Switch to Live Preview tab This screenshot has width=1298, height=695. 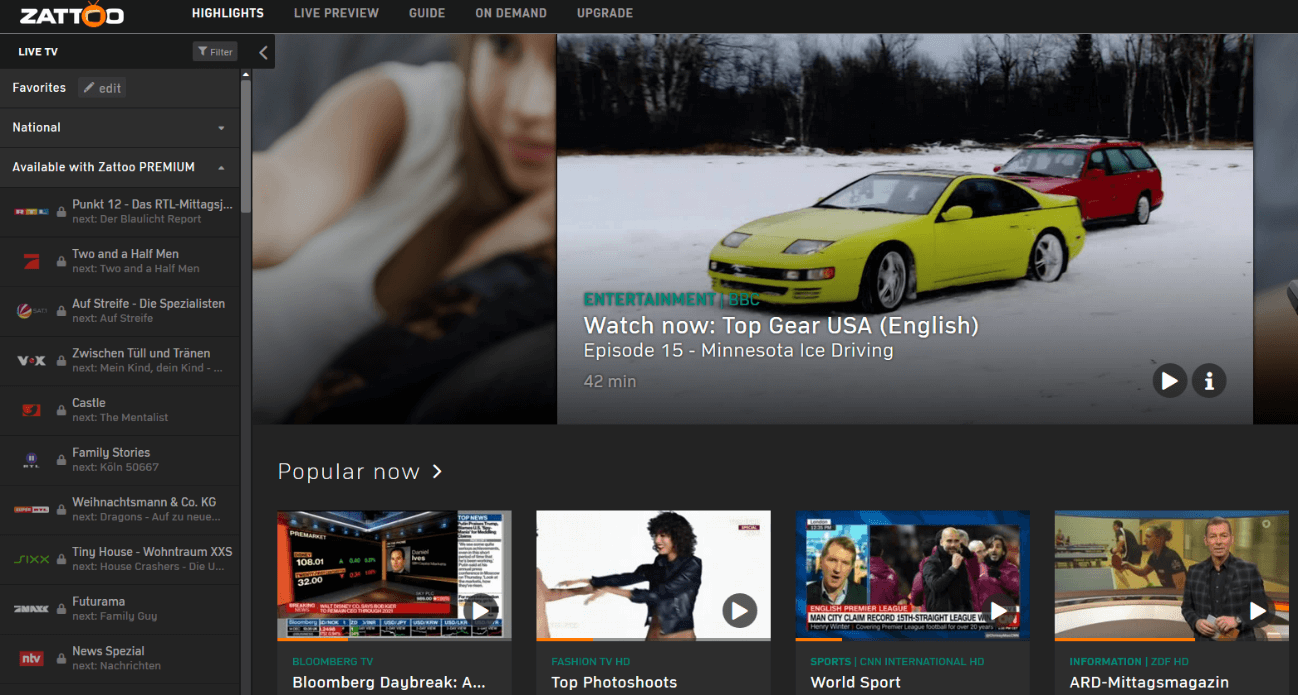[x=336, y=13]
